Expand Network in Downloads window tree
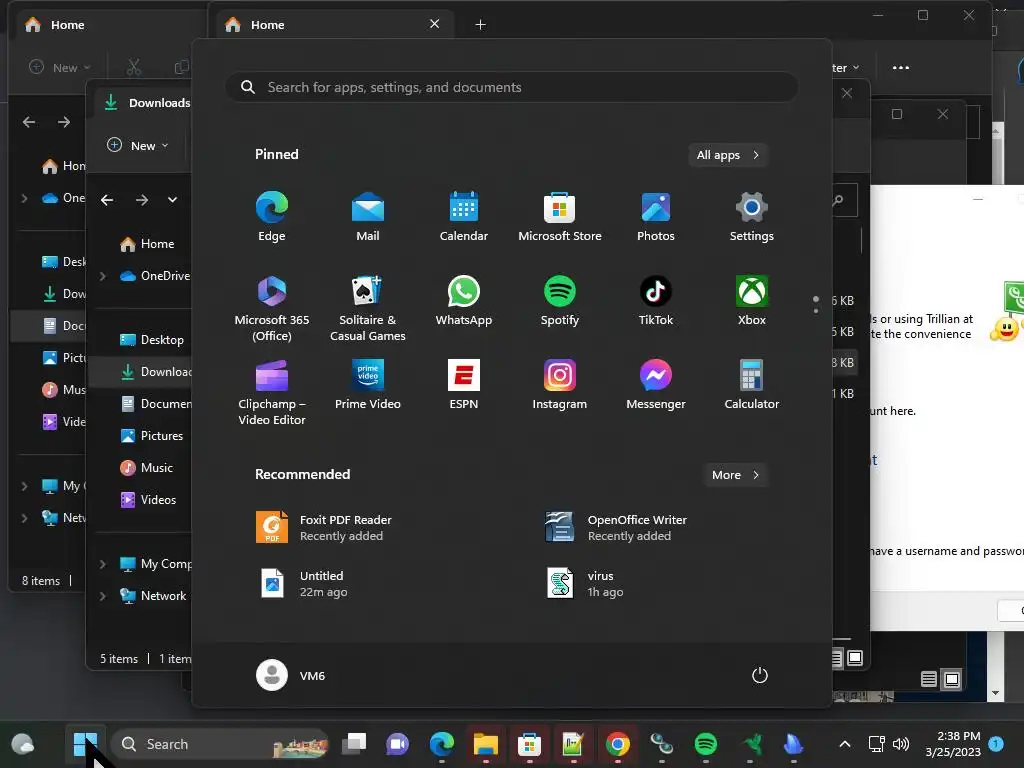Viewport: 1024px width, 768px height. pos(103,596)
